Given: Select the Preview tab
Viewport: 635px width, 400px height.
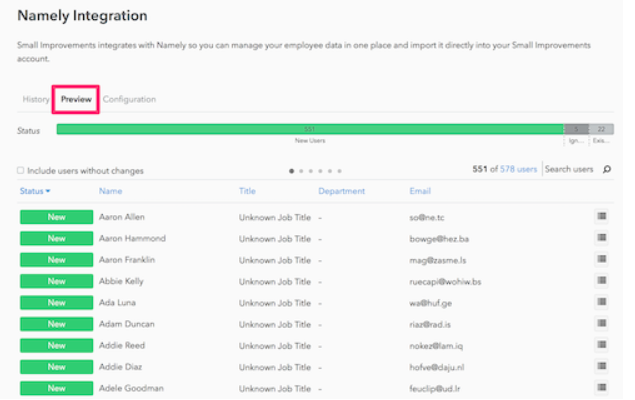Looking at the screenshot, I should click(x=76, y=99).
